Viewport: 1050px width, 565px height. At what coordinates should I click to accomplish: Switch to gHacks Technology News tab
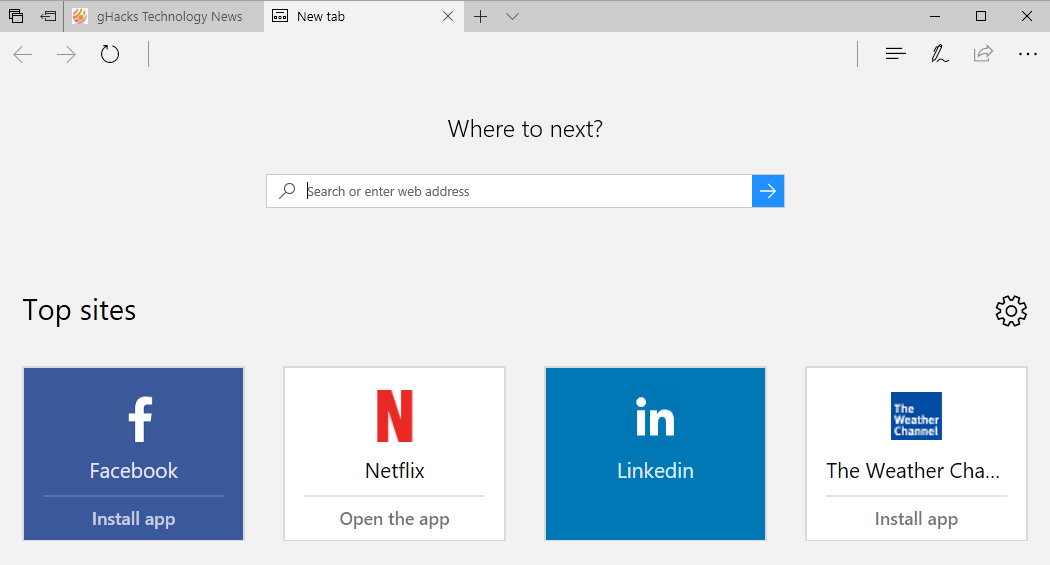(164, 16)
